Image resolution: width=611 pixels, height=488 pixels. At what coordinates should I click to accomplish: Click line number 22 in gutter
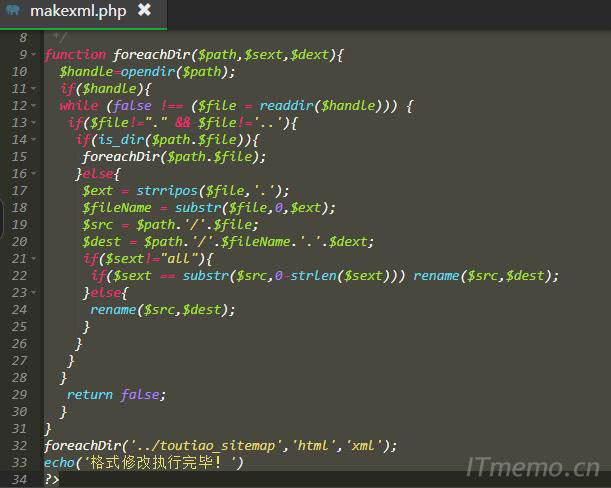click(x=19, y=276)
